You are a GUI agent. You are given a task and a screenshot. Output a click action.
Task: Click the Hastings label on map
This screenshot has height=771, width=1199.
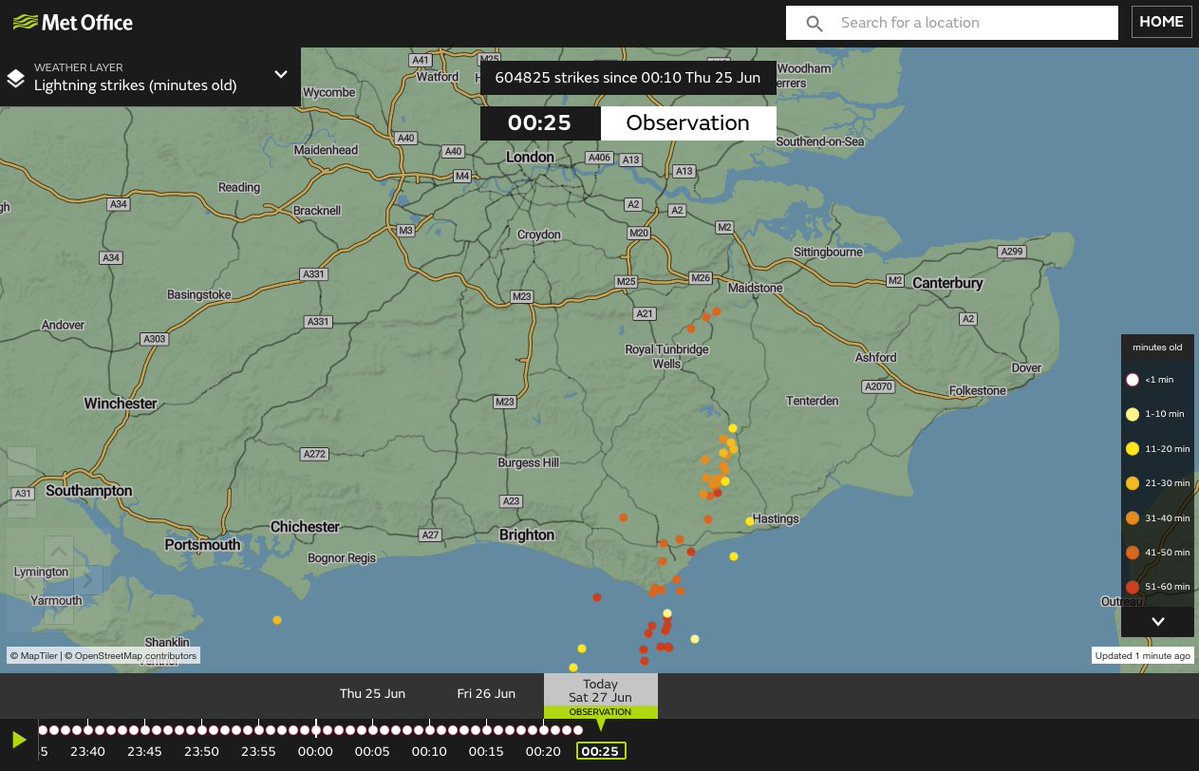[775, 519]
